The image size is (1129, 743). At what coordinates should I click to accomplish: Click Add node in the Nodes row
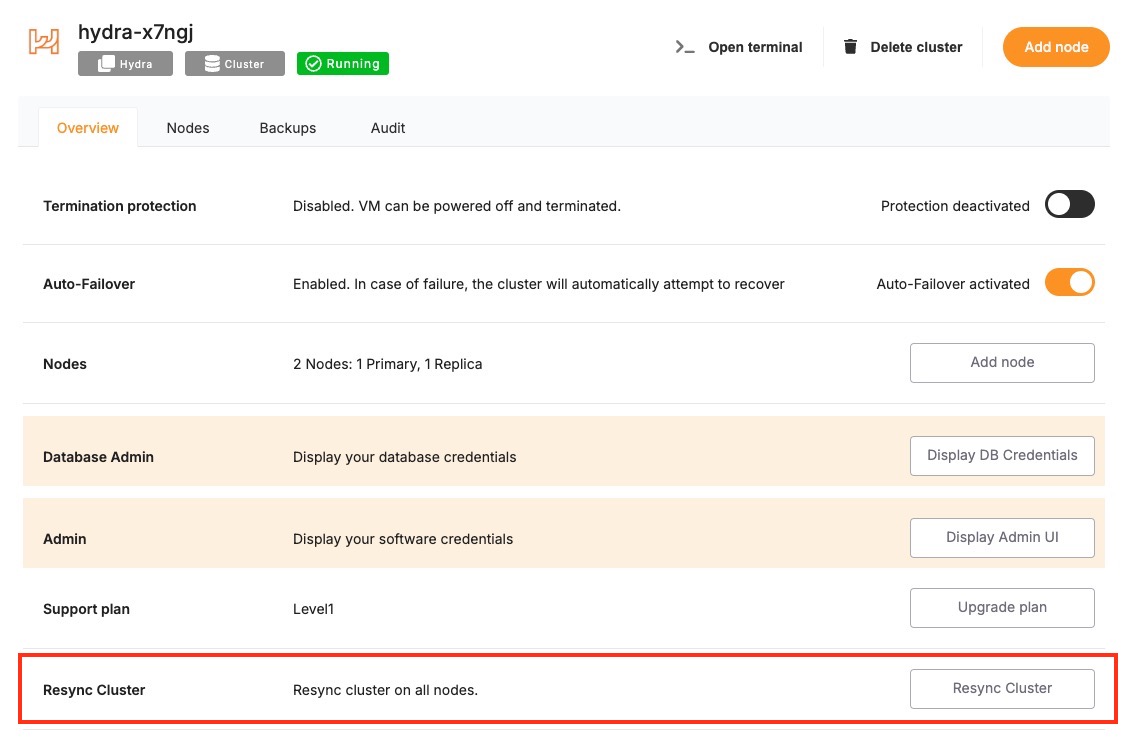[x=1002, y=363]
